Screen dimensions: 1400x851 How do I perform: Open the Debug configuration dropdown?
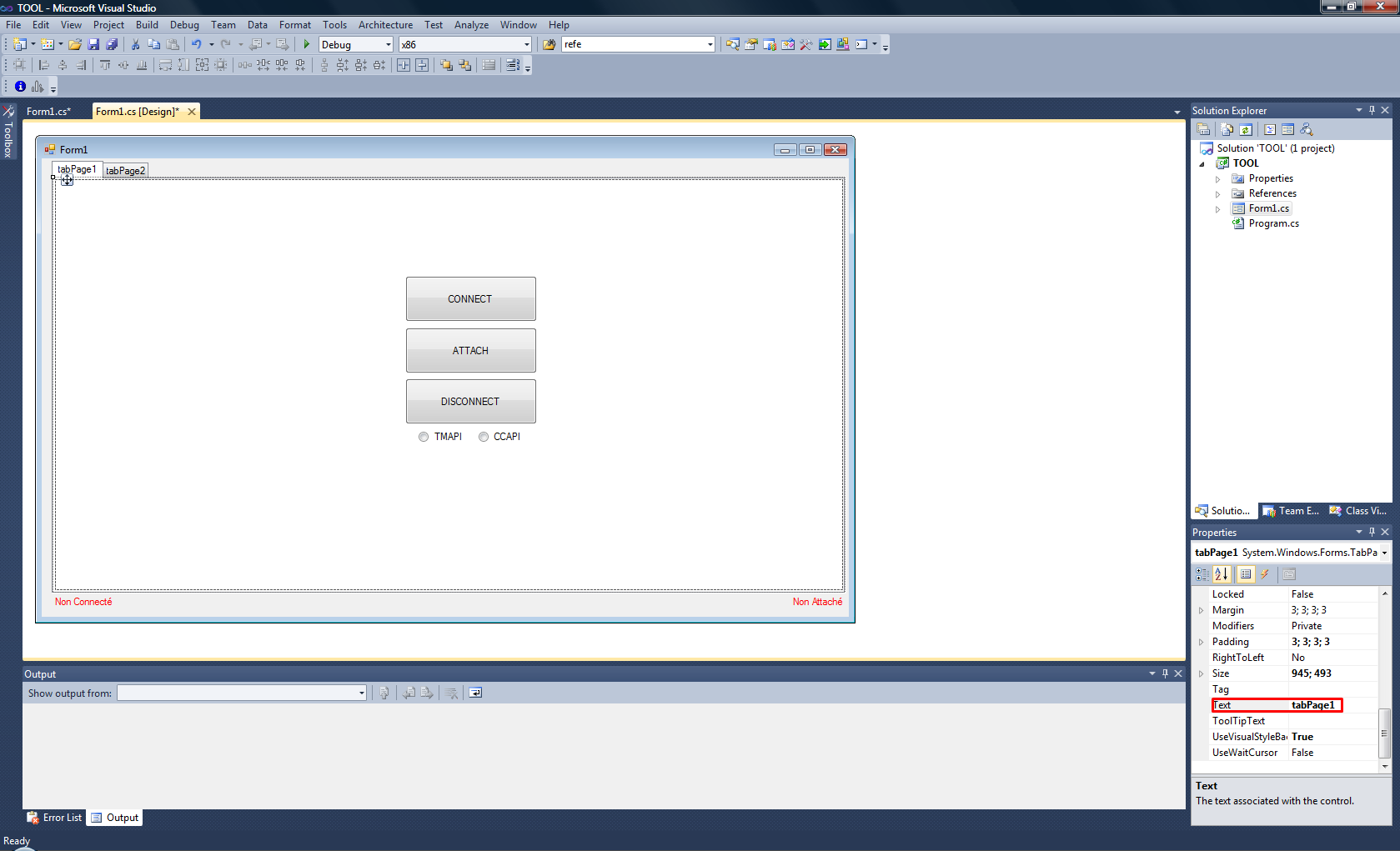pos(389,44)
